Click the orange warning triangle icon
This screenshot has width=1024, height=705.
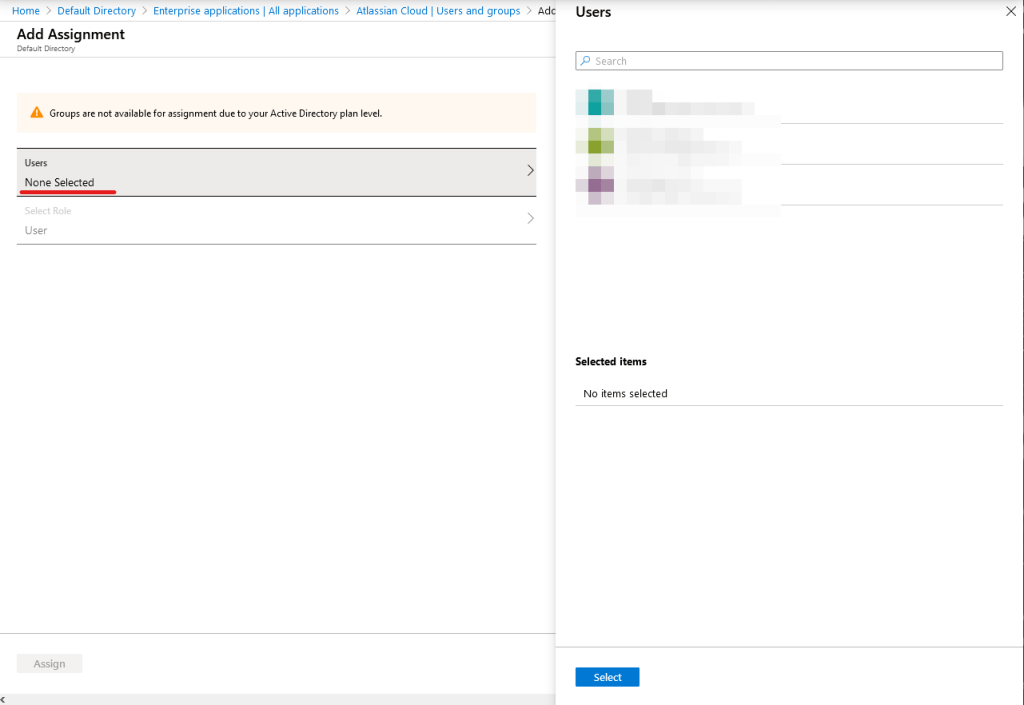[x=37, y=113]
